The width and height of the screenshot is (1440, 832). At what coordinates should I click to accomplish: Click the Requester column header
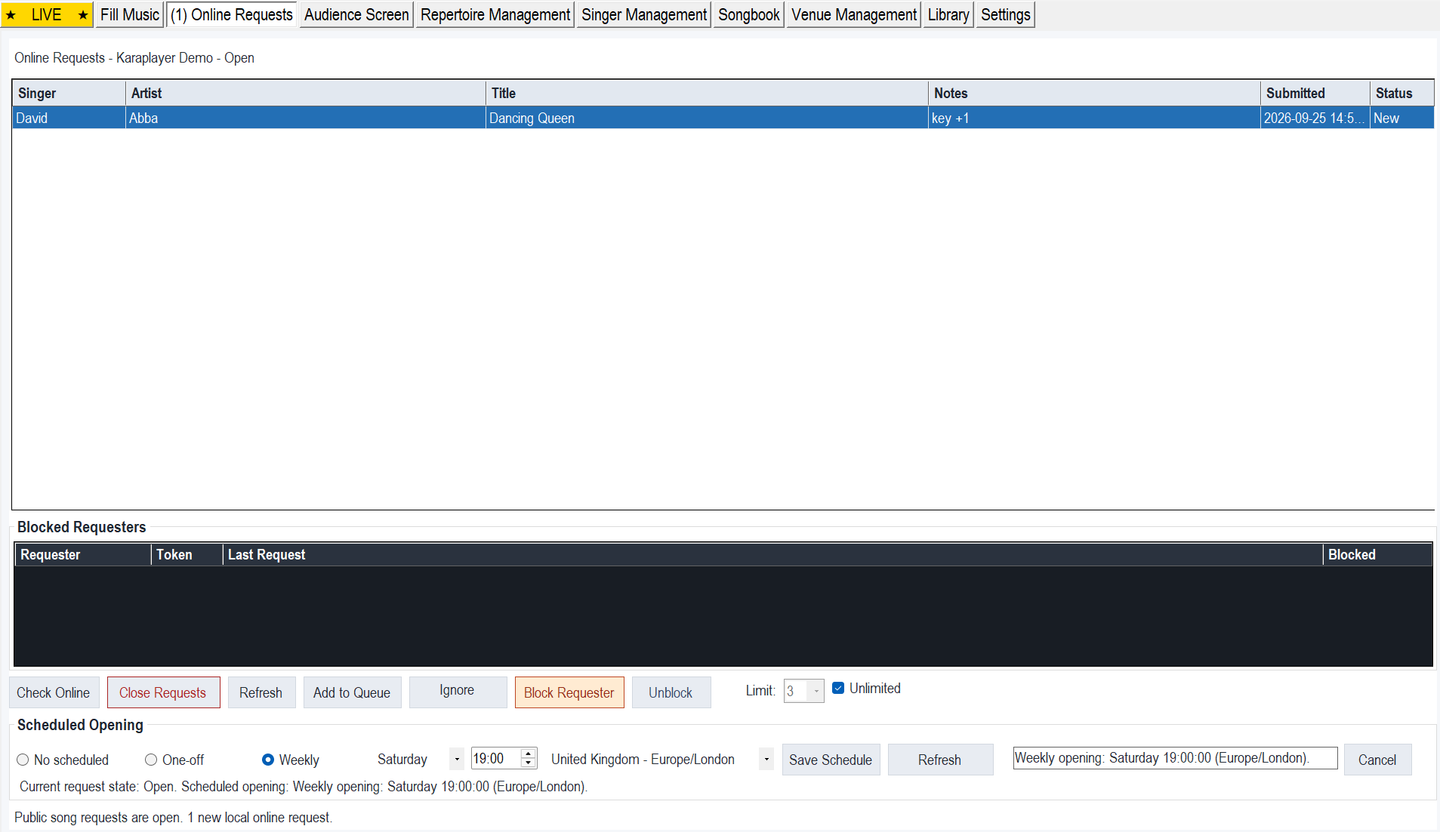pos(83,555)
